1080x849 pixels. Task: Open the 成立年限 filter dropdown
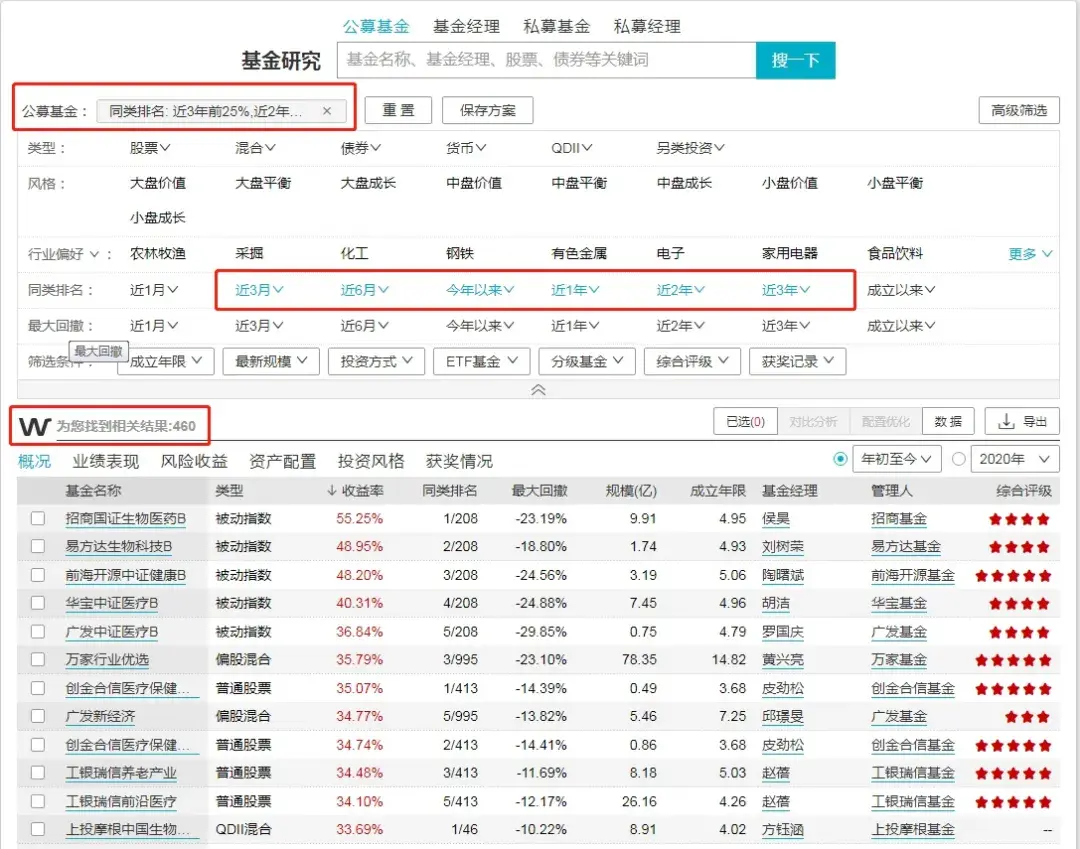point(165,361)
